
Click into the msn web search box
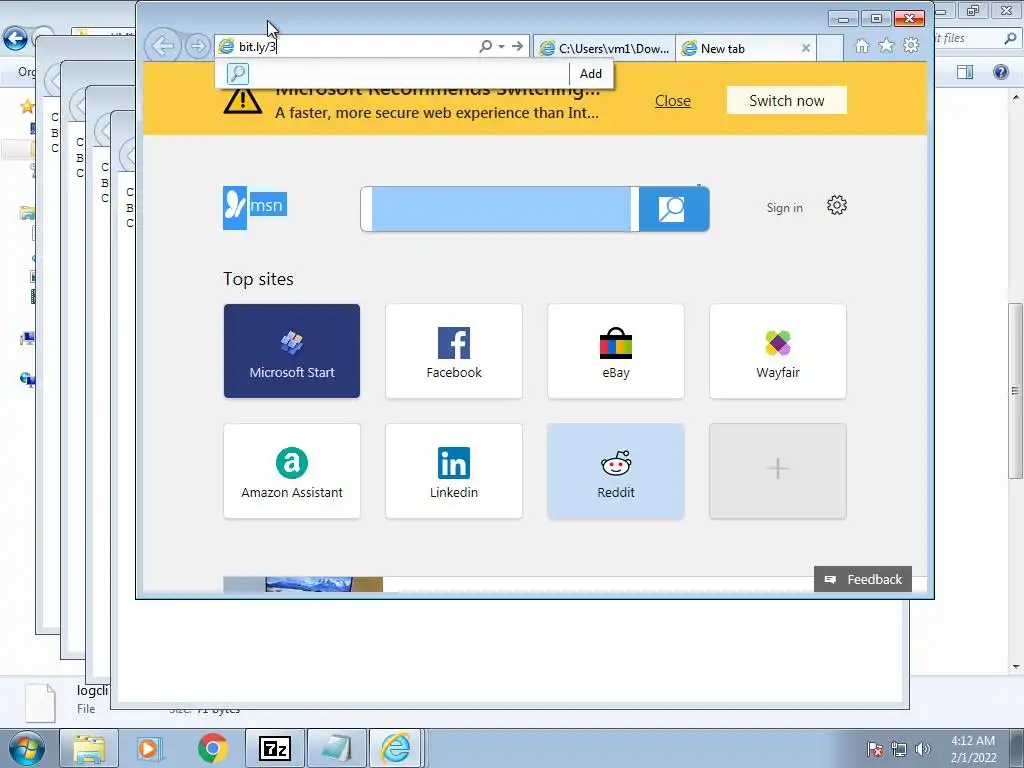point(500,209)
